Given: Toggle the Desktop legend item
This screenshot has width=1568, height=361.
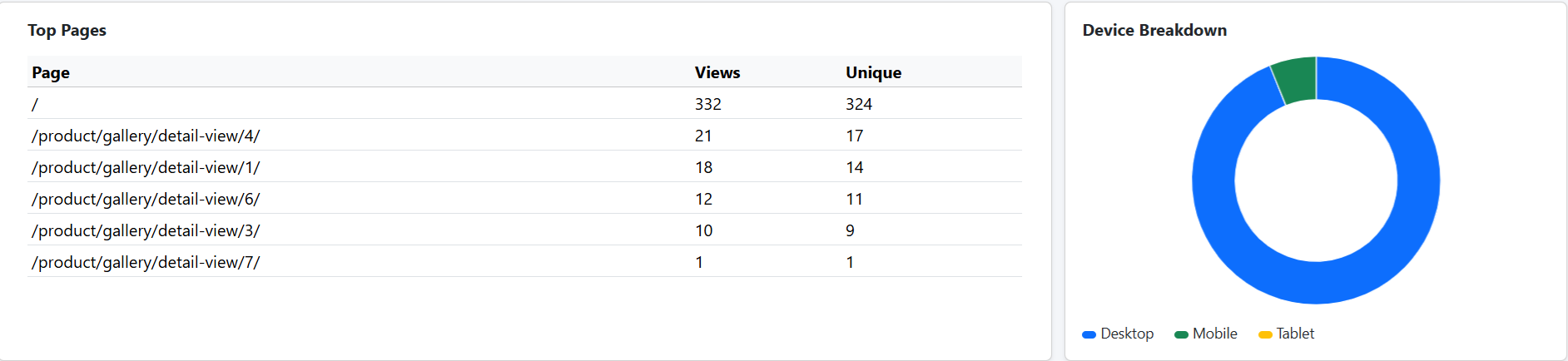Looking at the screenshot, I should 1118,334.
